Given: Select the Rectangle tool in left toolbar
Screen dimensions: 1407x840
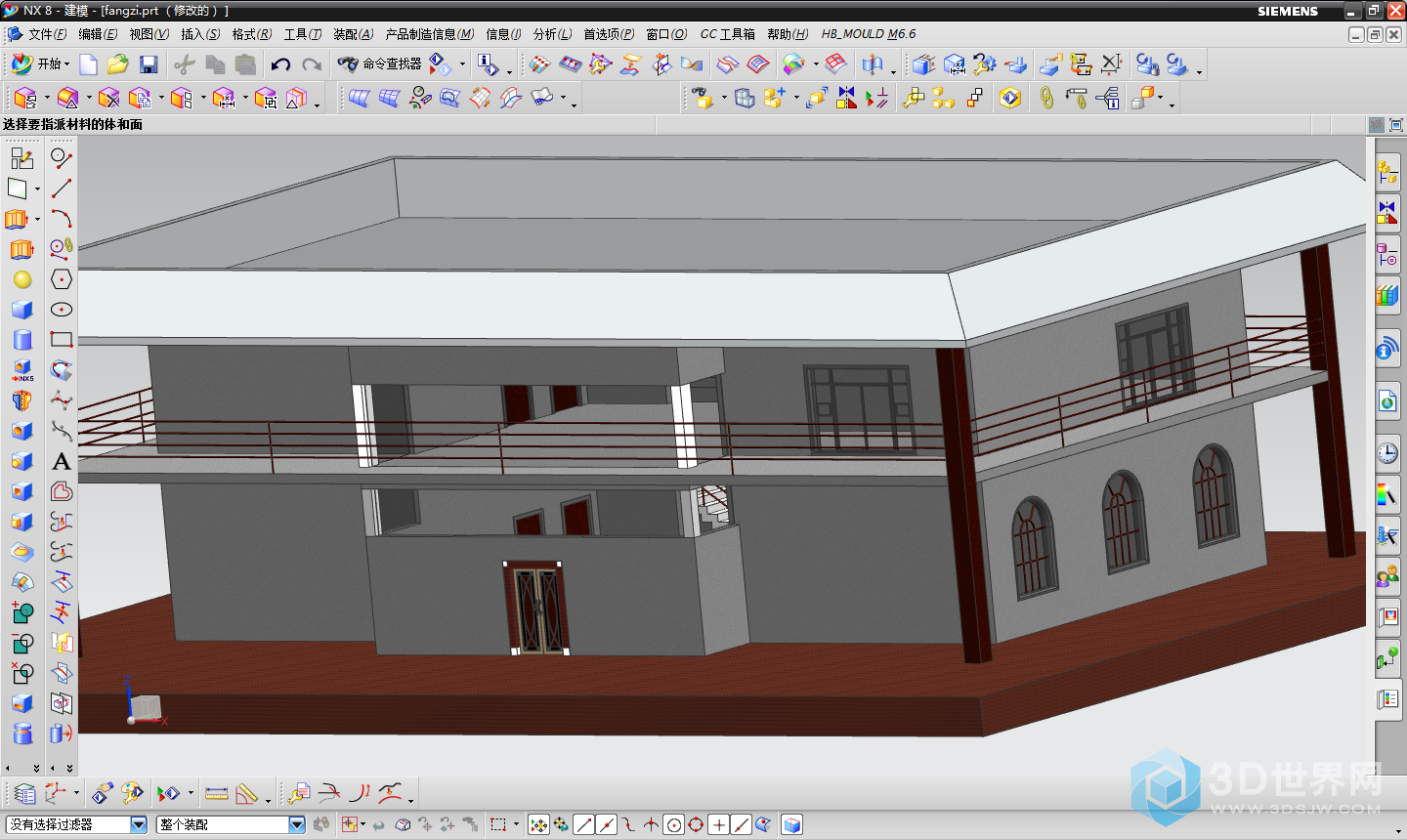Looking at the screenshot, I should tap(62, 340).
